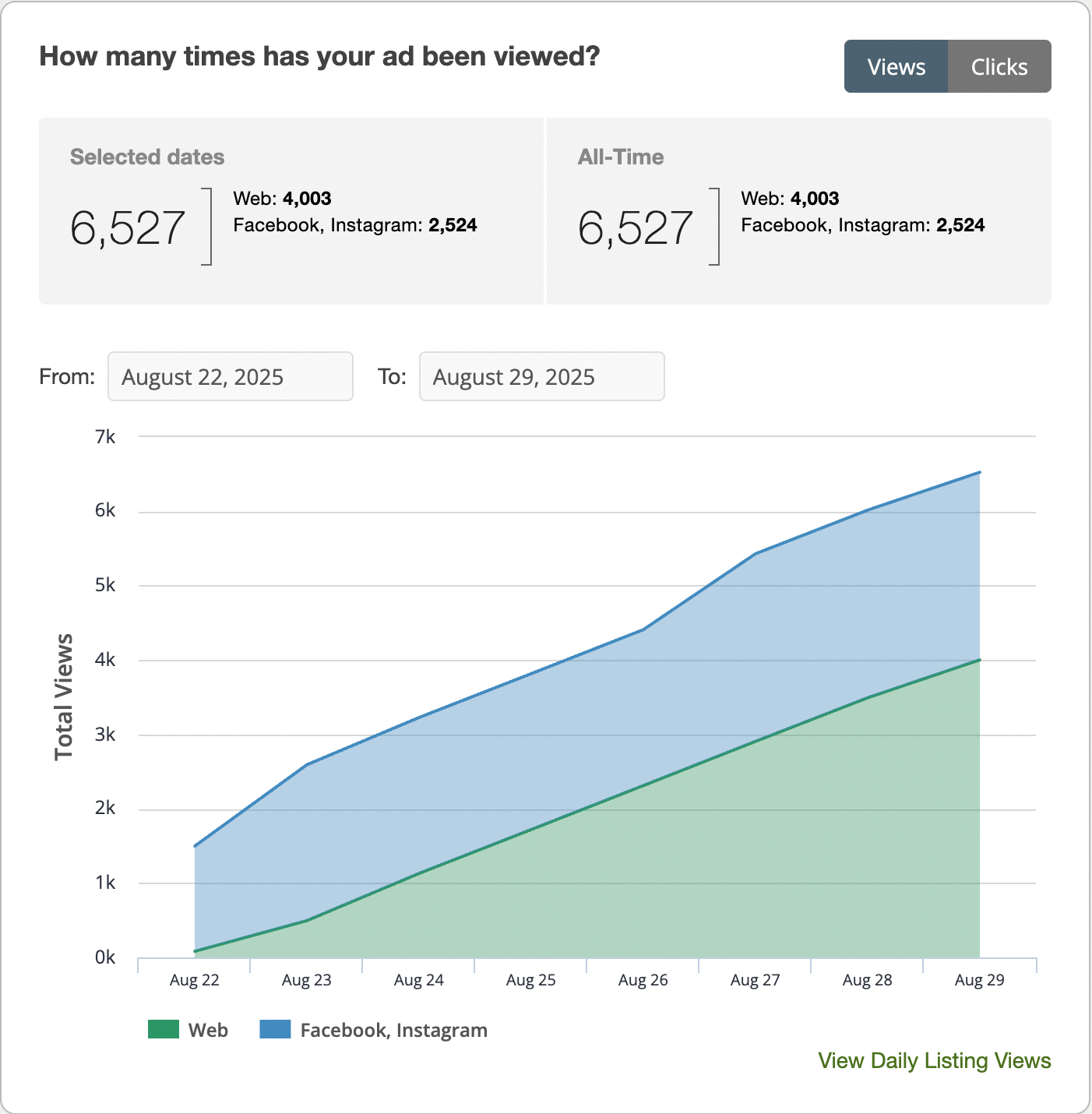This screenshot has width=1092, height=1114.
Task: Select the Aug 29 x-axis label
Action: tap(979, 980)
